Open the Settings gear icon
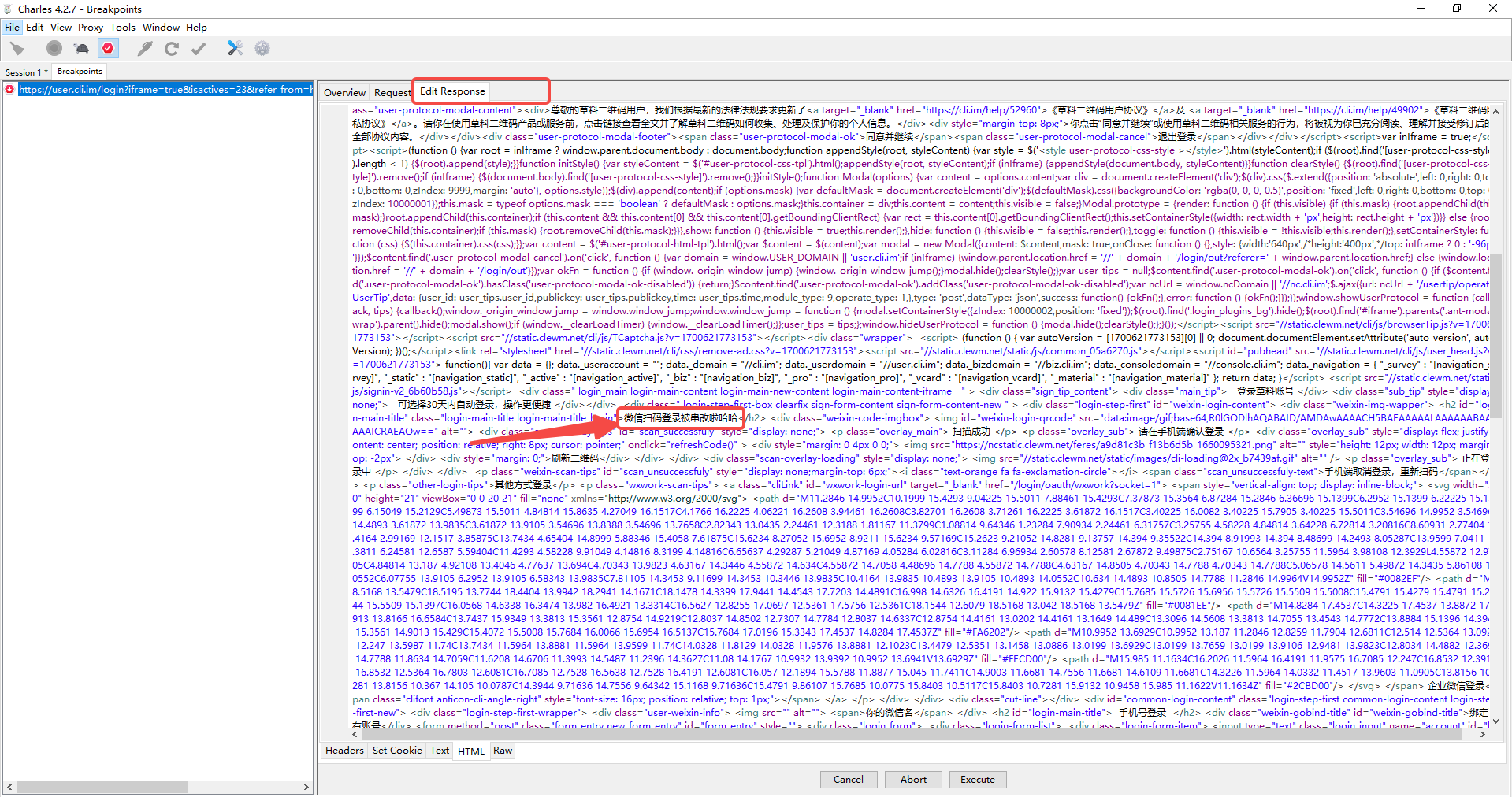The height and width of the screenshot is (797, 1512). tap(262, 48)
